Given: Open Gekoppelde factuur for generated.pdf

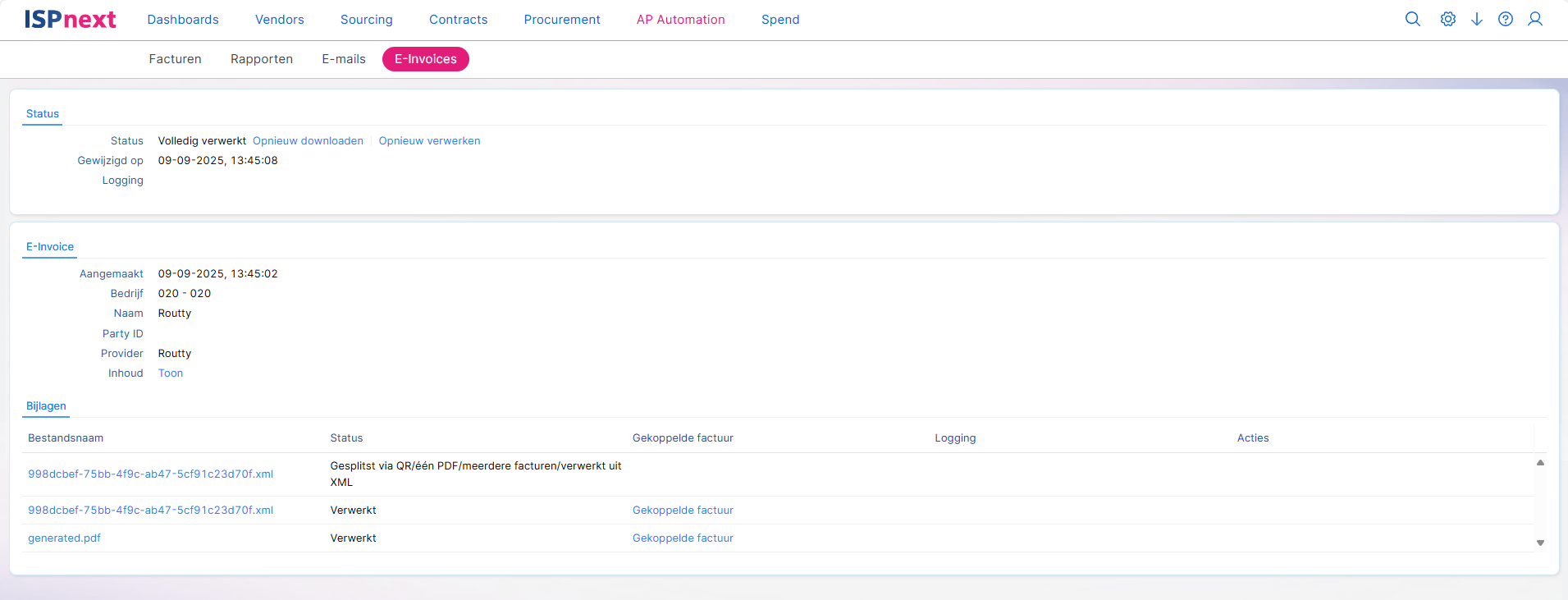Looking at the screenshot, I should coord(683,538).
